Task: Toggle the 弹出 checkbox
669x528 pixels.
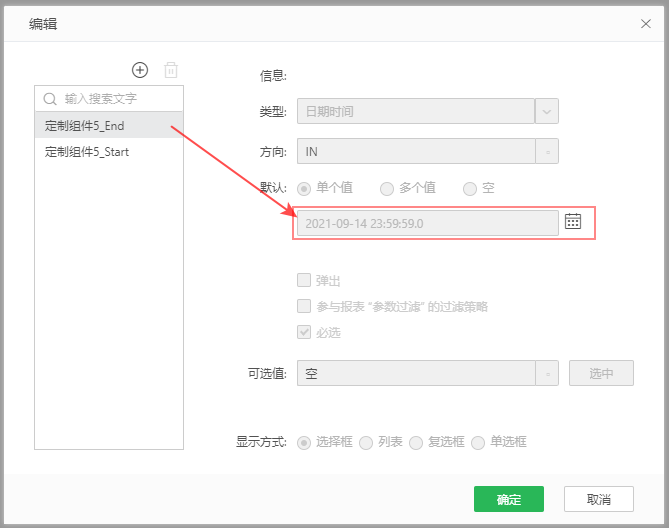Action: [304, 281]
